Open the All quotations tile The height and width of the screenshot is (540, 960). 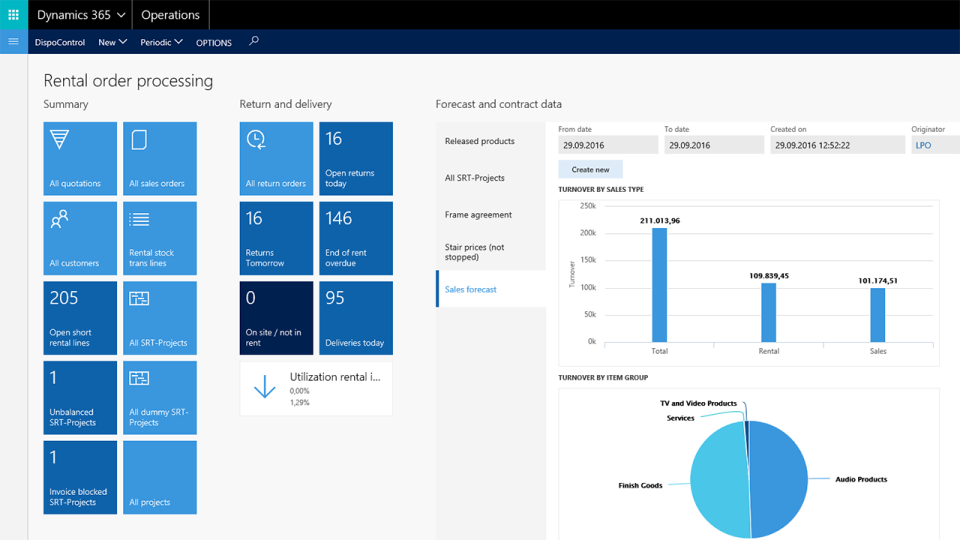click(x=80, y=159)
